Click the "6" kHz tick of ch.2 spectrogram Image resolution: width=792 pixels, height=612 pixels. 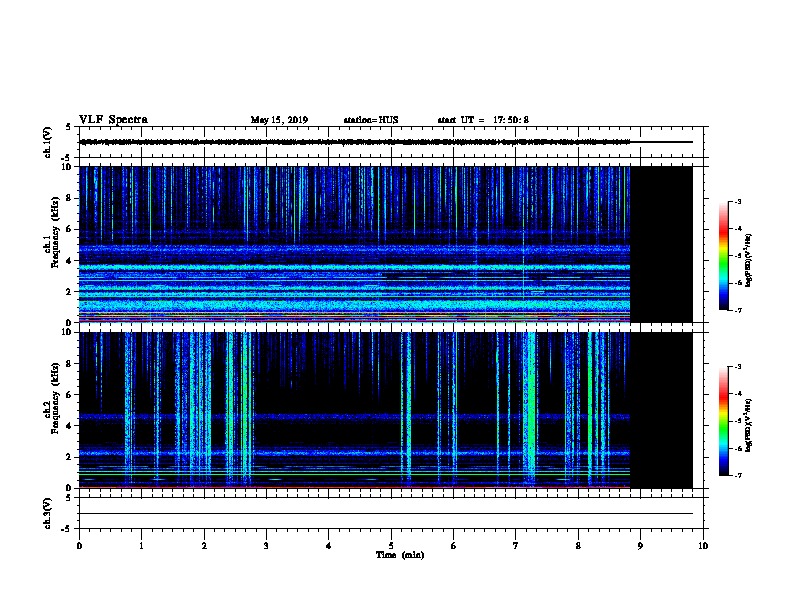70,395
